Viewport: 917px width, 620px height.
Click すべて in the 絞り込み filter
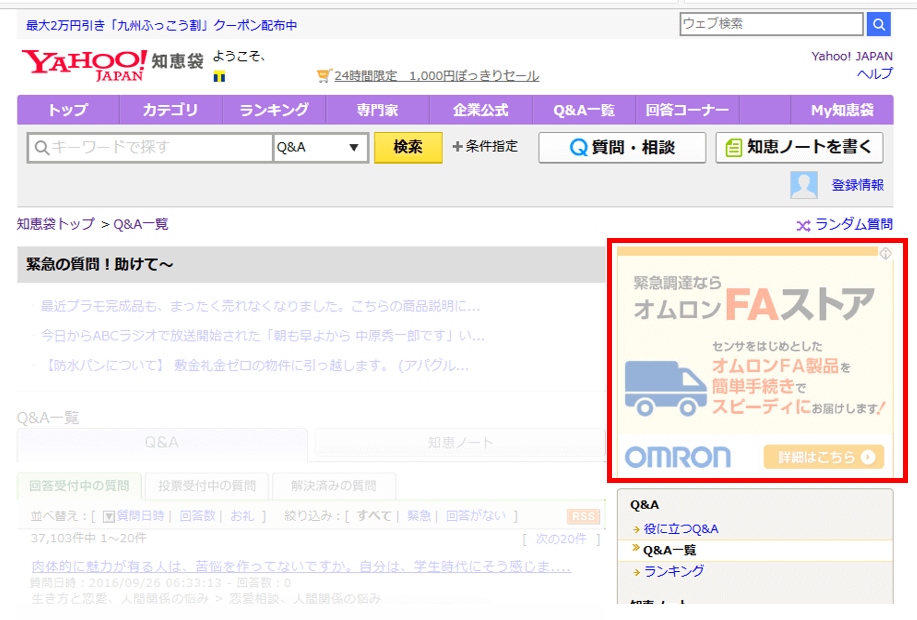point(374,516)
